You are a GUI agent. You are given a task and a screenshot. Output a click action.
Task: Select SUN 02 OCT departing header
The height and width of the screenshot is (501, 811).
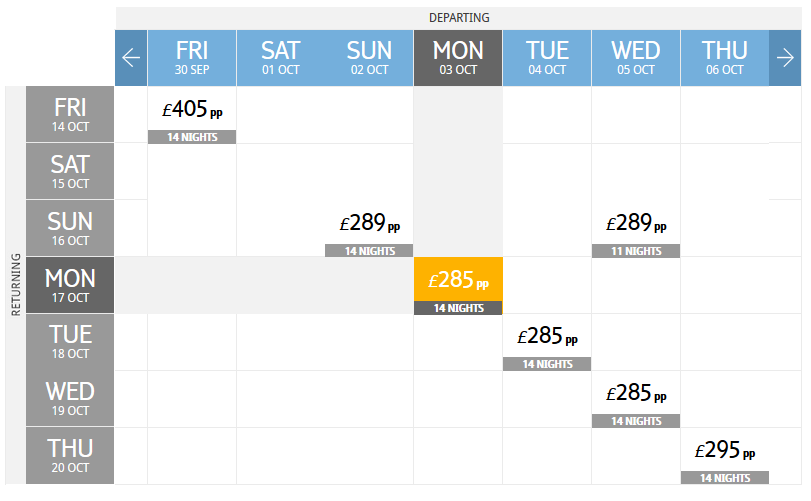click(369, 57)
